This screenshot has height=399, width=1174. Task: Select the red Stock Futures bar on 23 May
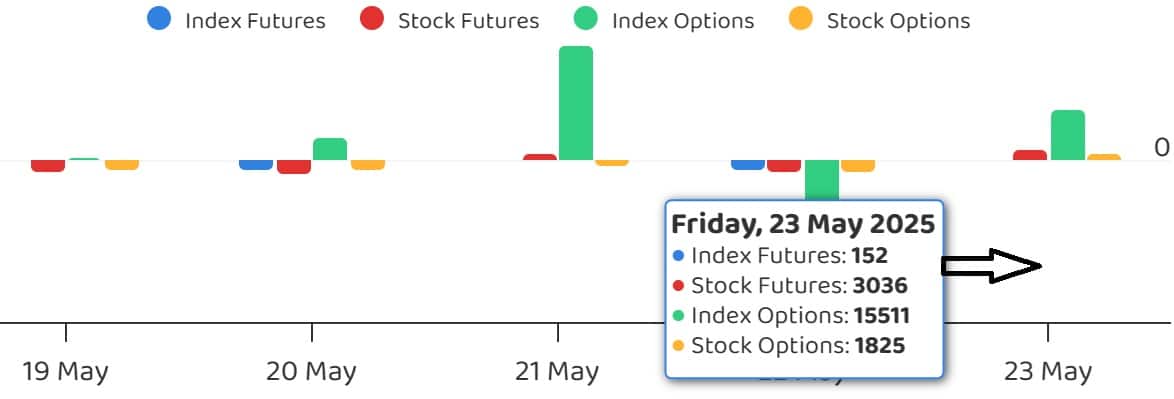coord(1030,155)
